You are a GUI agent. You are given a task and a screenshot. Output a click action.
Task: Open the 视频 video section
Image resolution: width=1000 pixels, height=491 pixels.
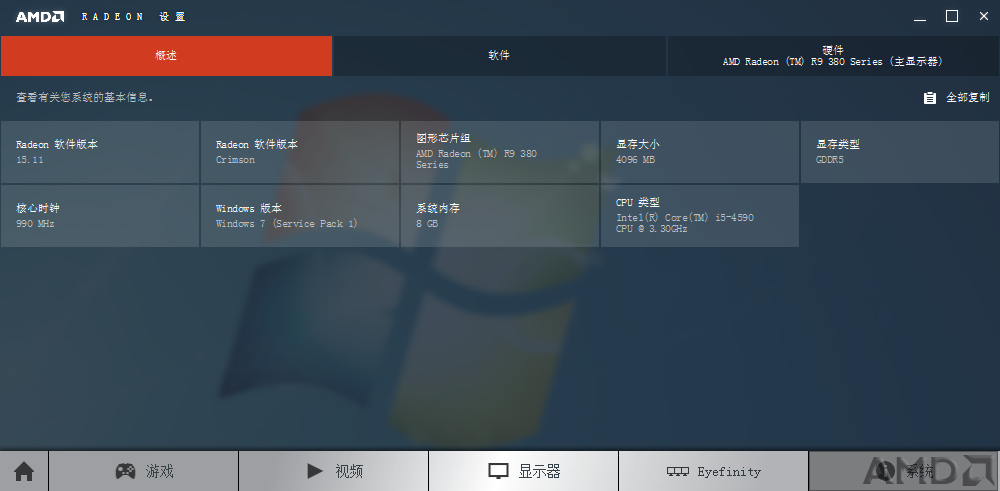(334, 472)
